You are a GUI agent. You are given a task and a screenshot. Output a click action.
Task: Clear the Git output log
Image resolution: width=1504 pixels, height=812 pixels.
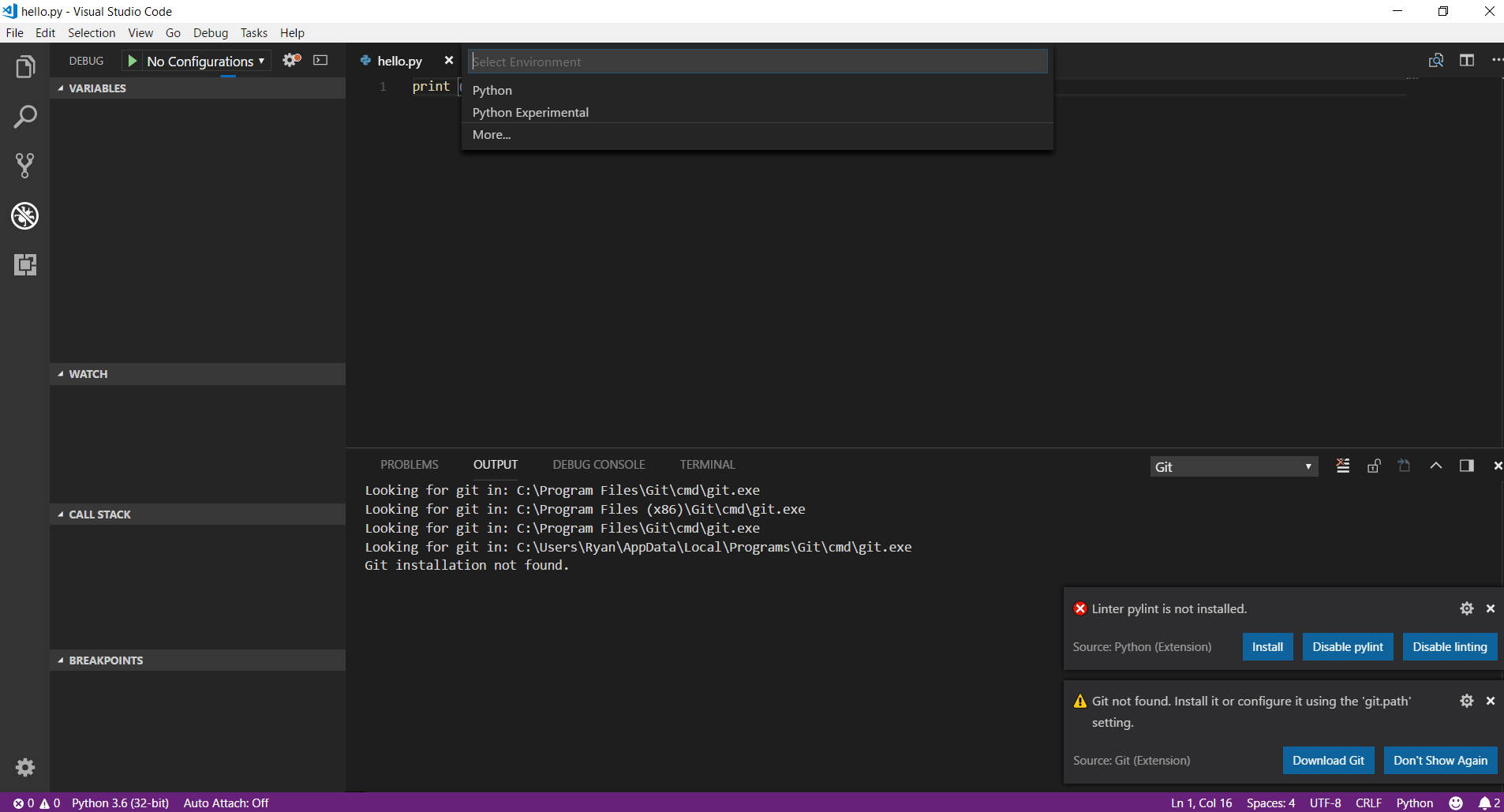(x=1343, y=466)
